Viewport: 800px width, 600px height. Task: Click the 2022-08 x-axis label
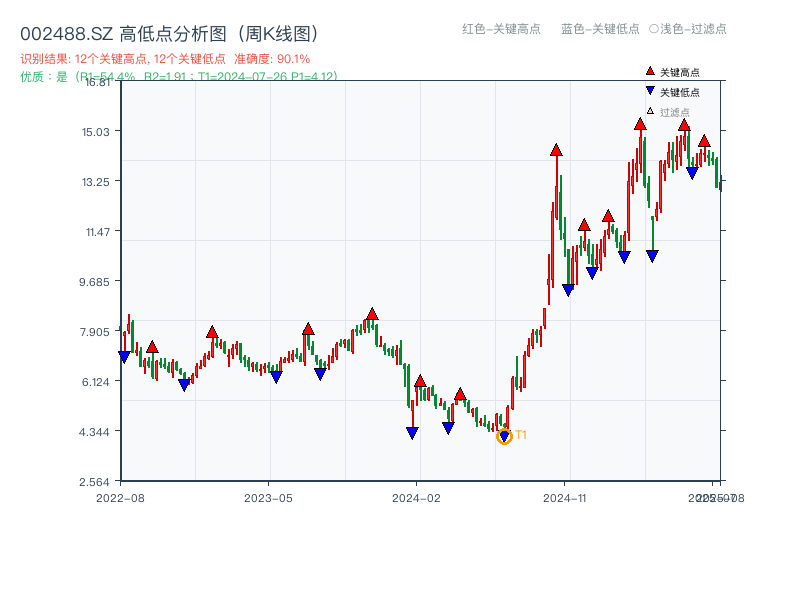(120, 498)
